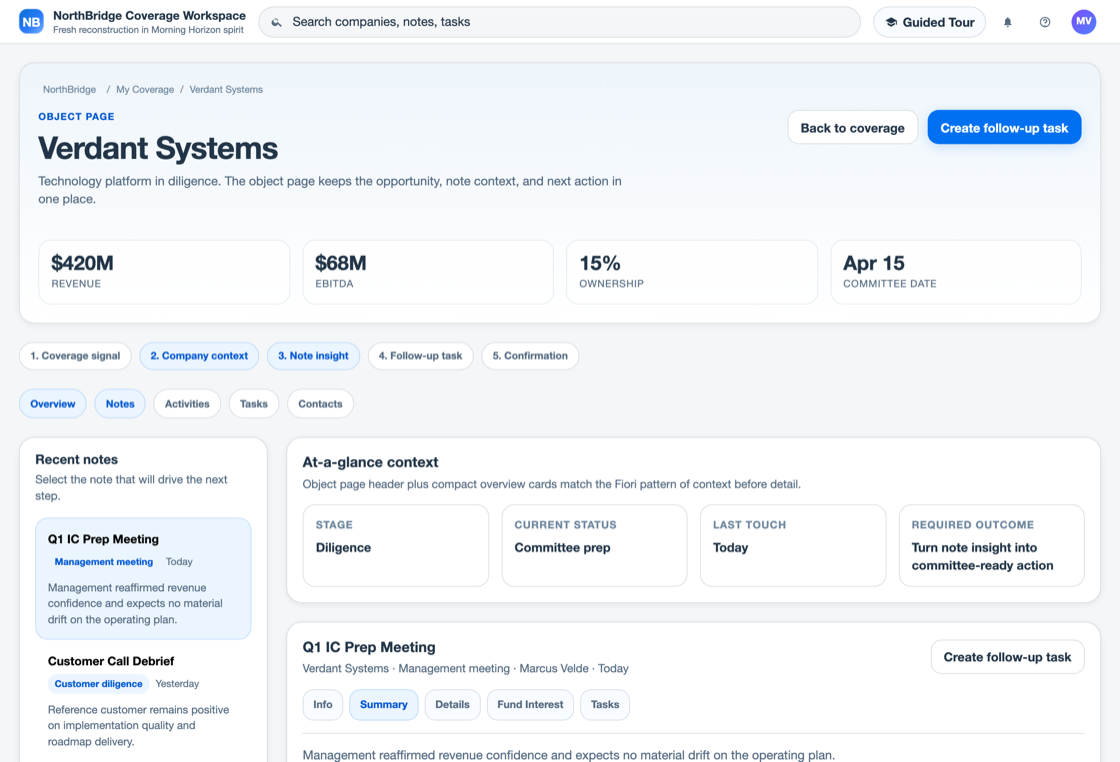Click the outlined Create follow-up task in note panel

coord(1007,657)
